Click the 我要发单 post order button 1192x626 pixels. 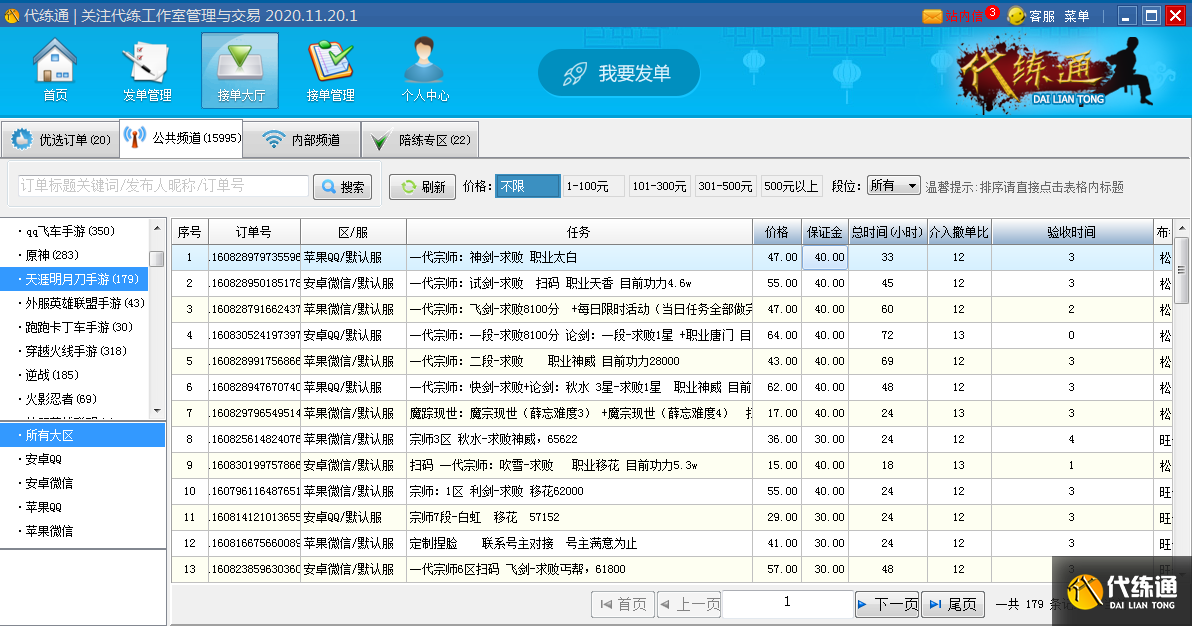tap(619, 72)
